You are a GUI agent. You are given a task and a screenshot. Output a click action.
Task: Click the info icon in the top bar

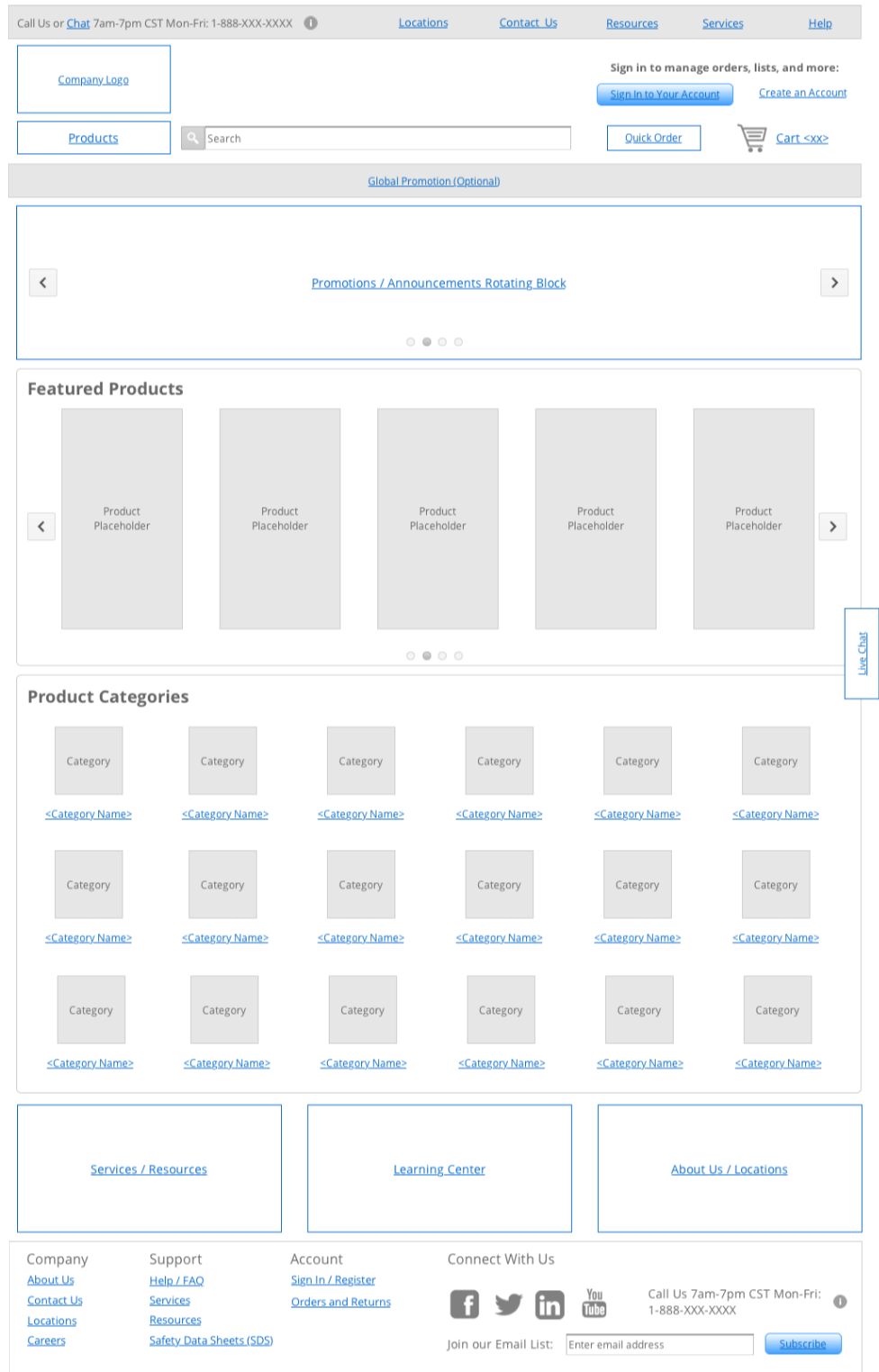click(x=311, y=23)
